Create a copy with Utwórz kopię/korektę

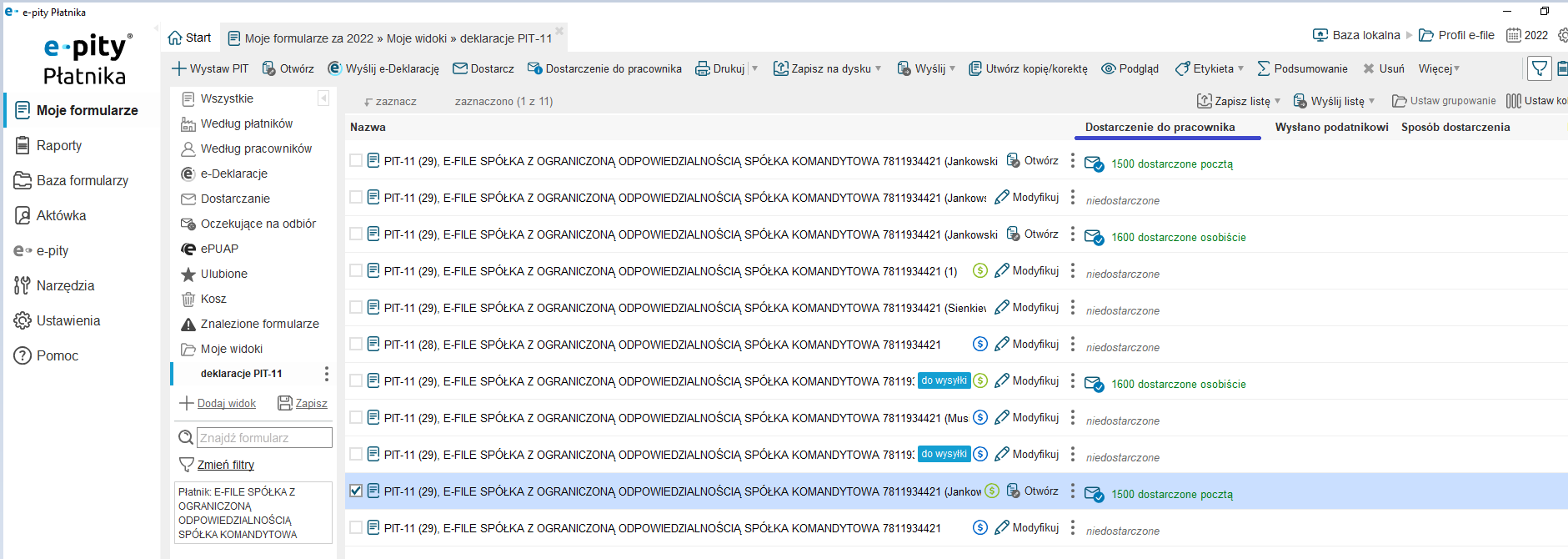[x=1028, y=68]
